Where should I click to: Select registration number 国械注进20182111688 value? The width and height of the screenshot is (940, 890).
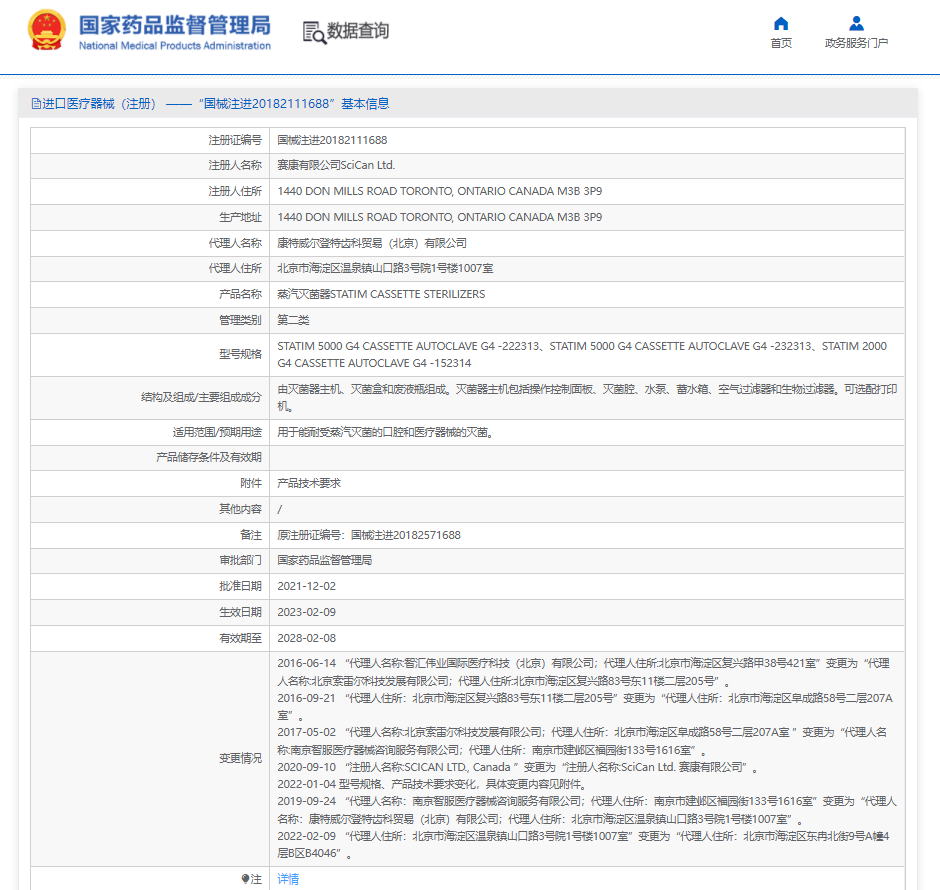332,140
